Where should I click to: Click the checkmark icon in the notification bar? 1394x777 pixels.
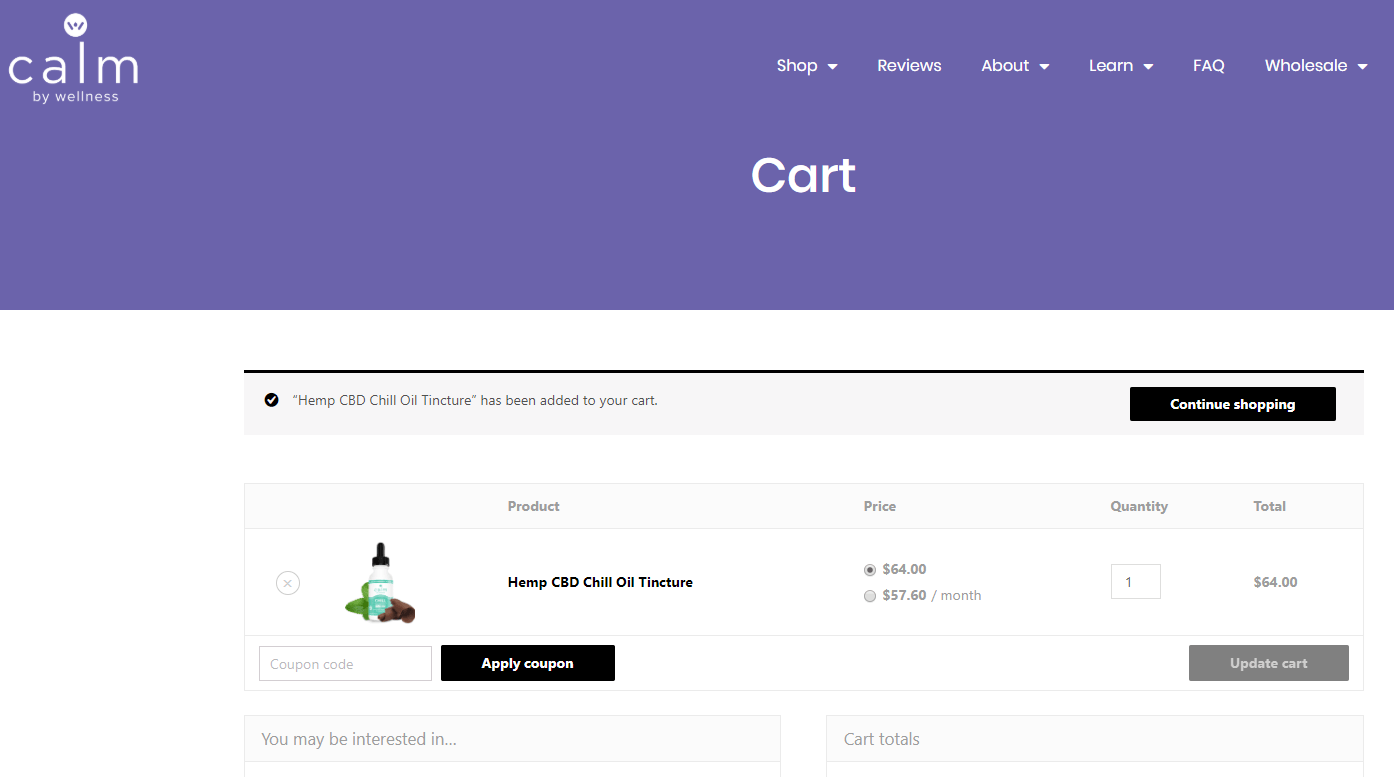coord(271,400)
